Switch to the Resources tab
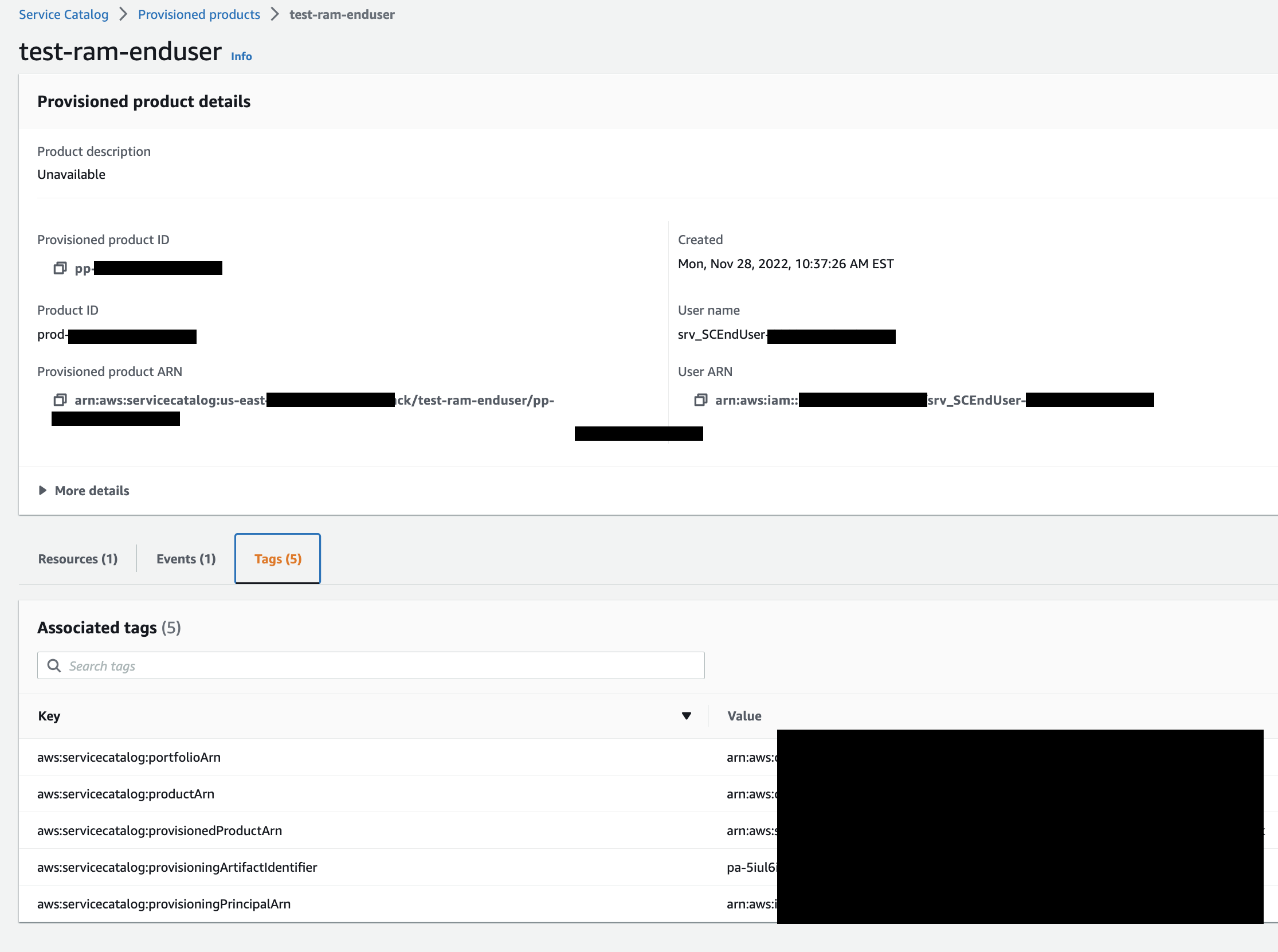Screen dimensions: 1278x952 77,558
